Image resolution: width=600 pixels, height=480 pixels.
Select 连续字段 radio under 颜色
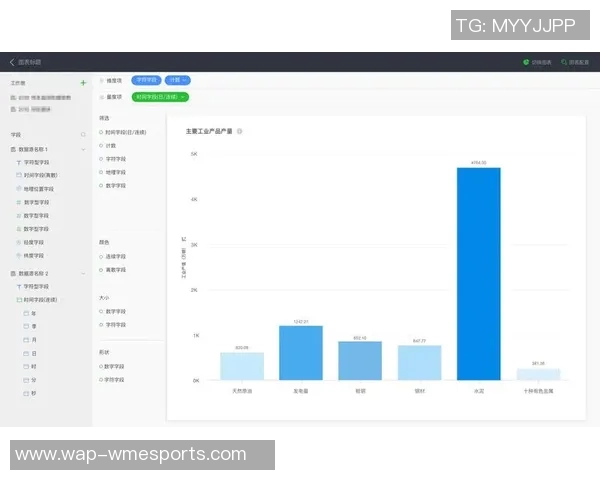point(102,256)
